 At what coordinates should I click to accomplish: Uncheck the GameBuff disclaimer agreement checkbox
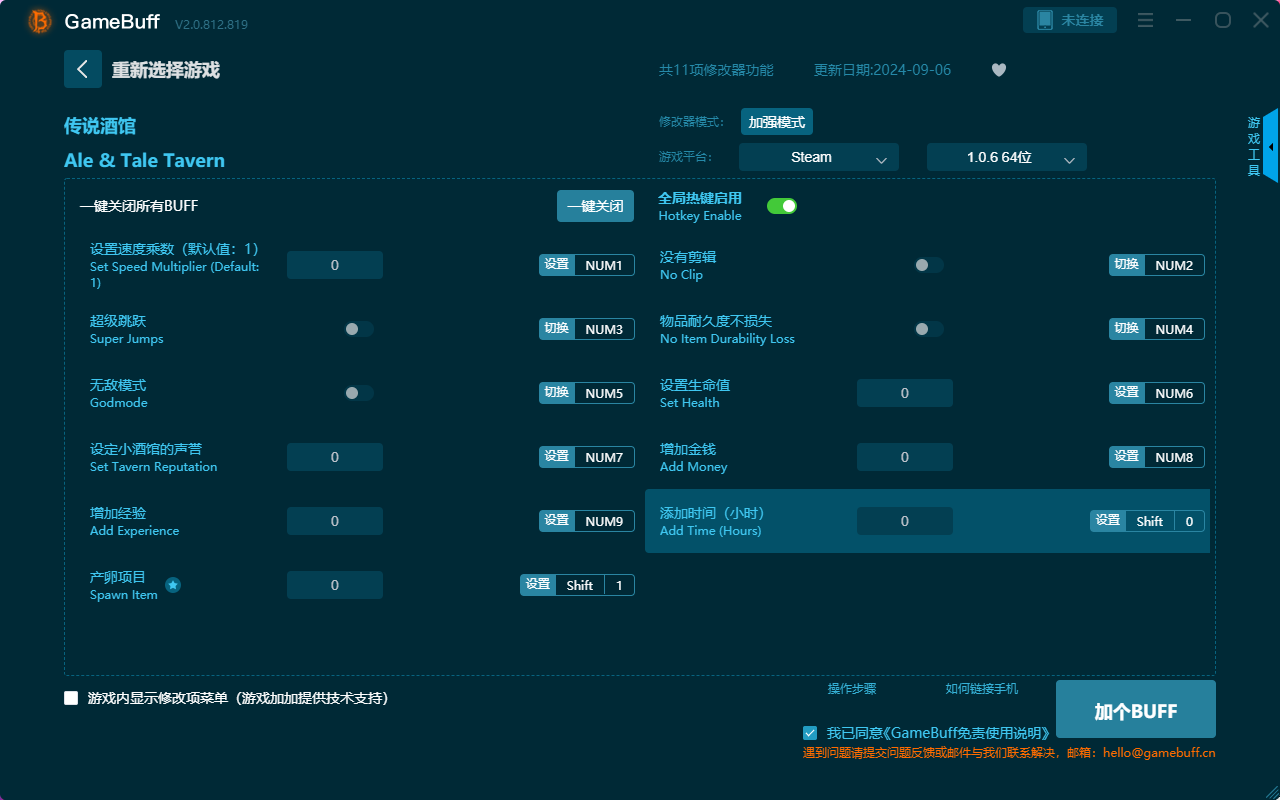coord(810,733)
